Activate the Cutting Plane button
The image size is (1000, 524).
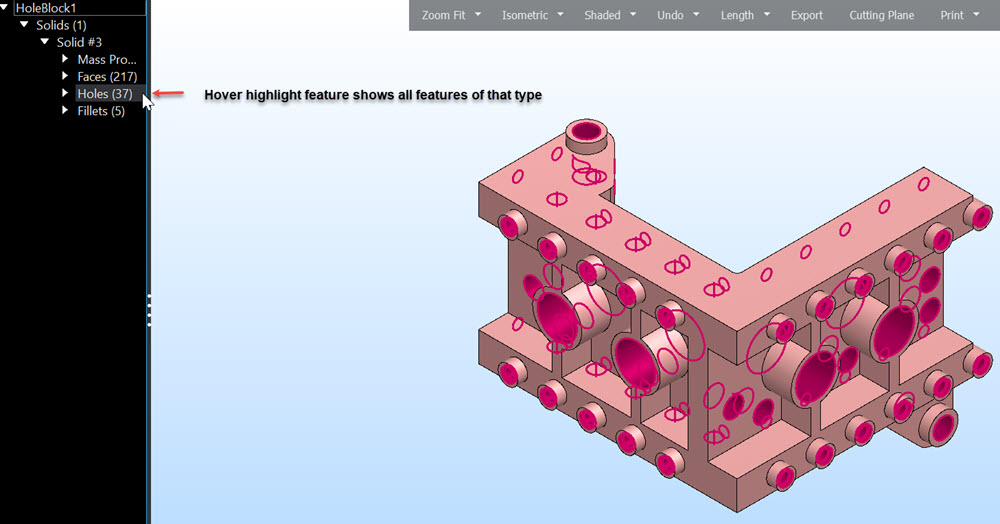[x=881, y=15]
